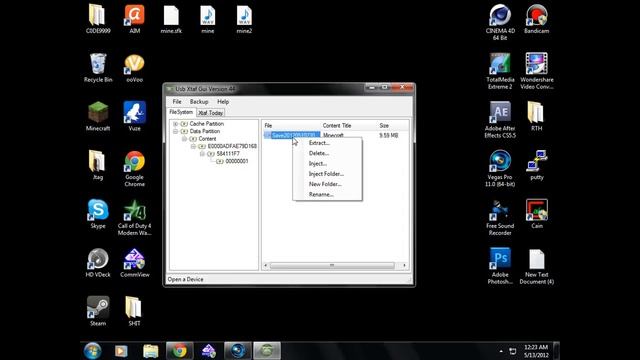Click the Minecraft content title cell

(333, 135)
